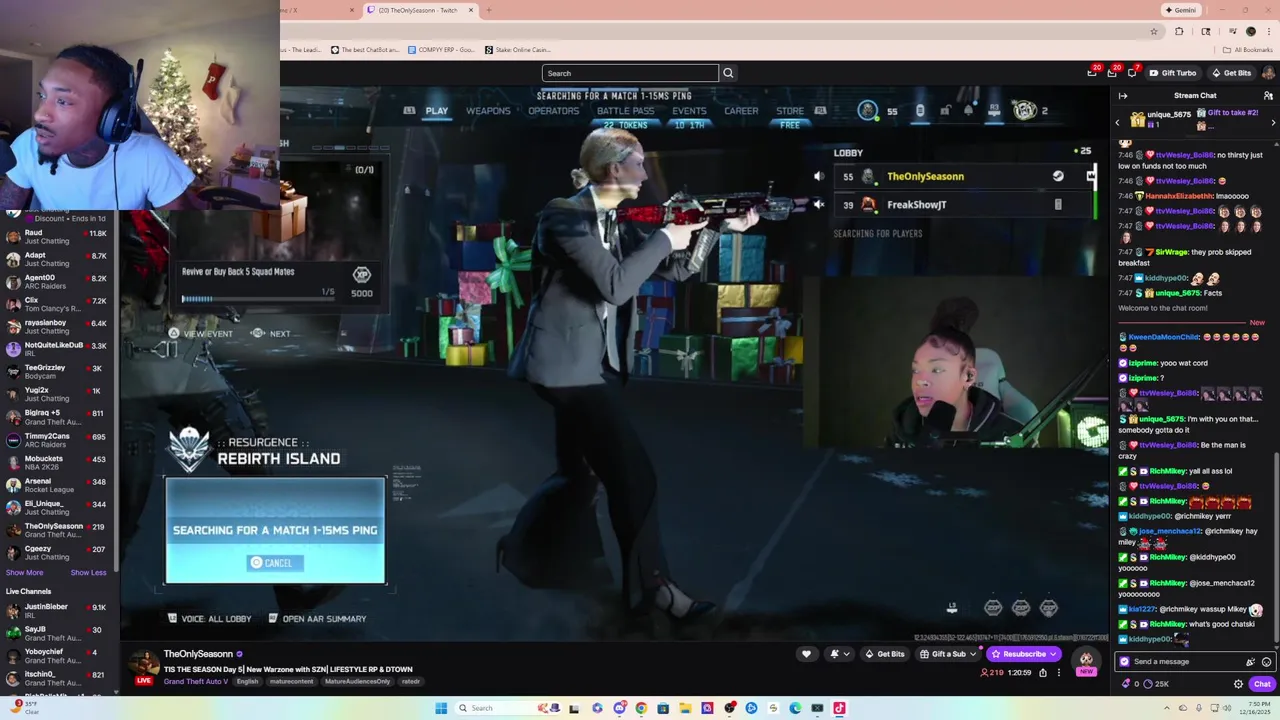Click the Revive Squad Mates progress bar

258,299
